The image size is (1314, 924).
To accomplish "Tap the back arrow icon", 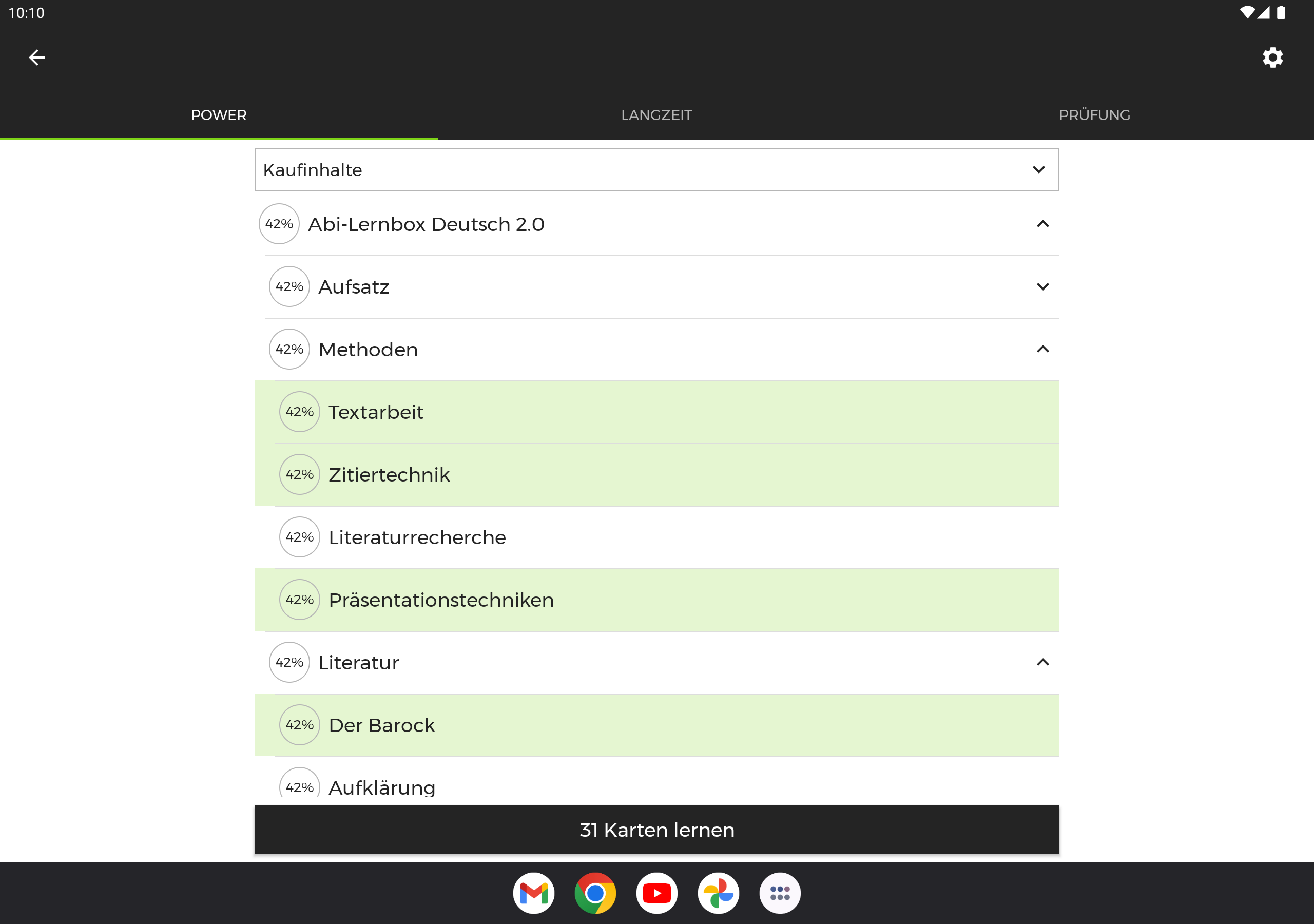I will [x=36, y=57].
